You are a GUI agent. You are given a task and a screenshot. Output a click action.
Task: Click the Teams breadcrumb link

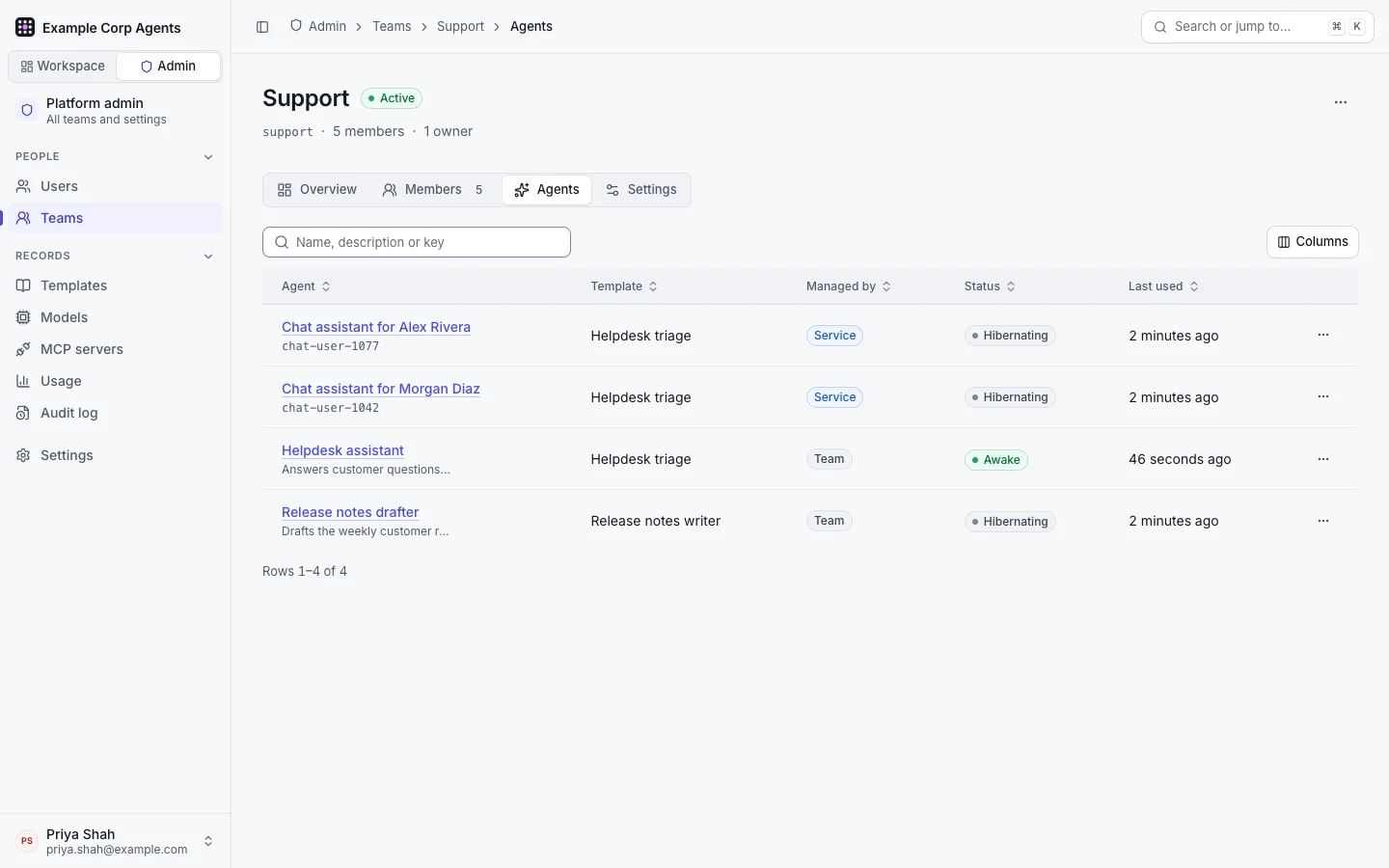point(392,27)
